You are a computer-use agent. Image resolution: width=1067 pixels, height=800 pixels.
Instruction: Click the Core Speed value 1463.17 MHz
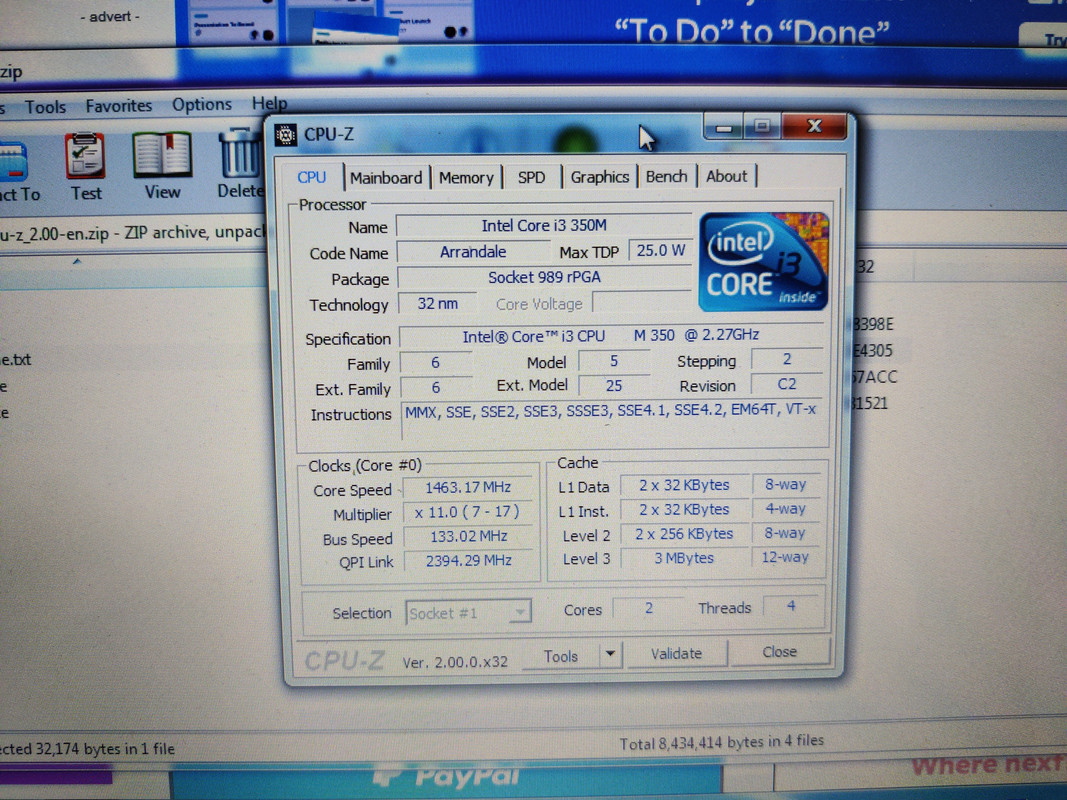coord(468,488)
